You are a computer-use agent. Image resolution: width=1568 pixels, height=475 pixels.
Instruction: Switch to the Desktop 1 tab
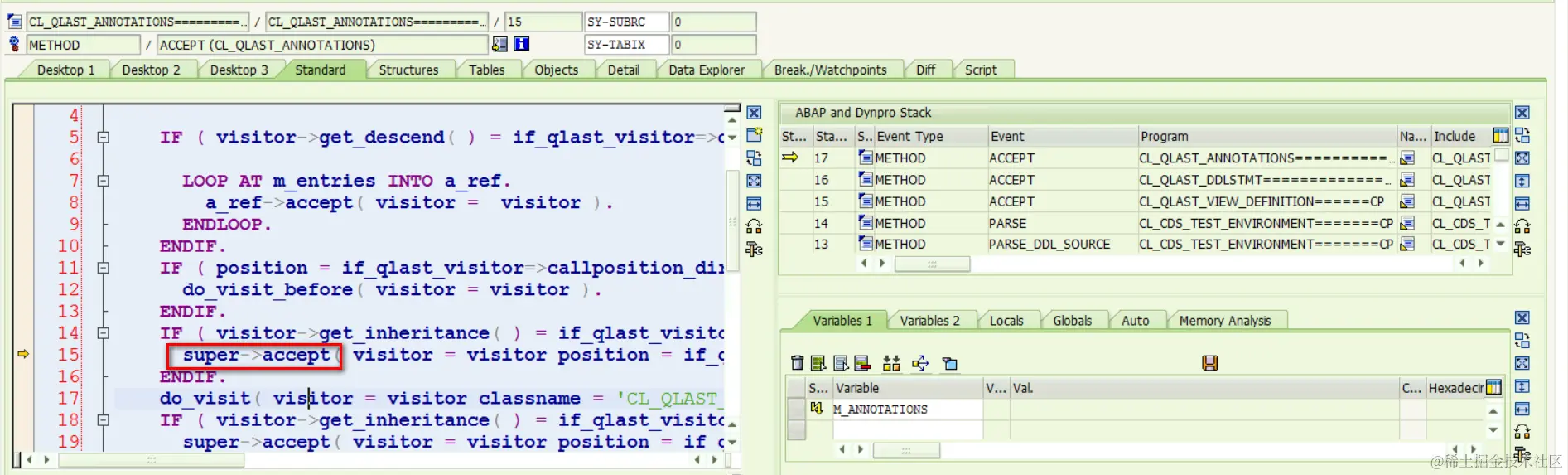click(65, 70)
